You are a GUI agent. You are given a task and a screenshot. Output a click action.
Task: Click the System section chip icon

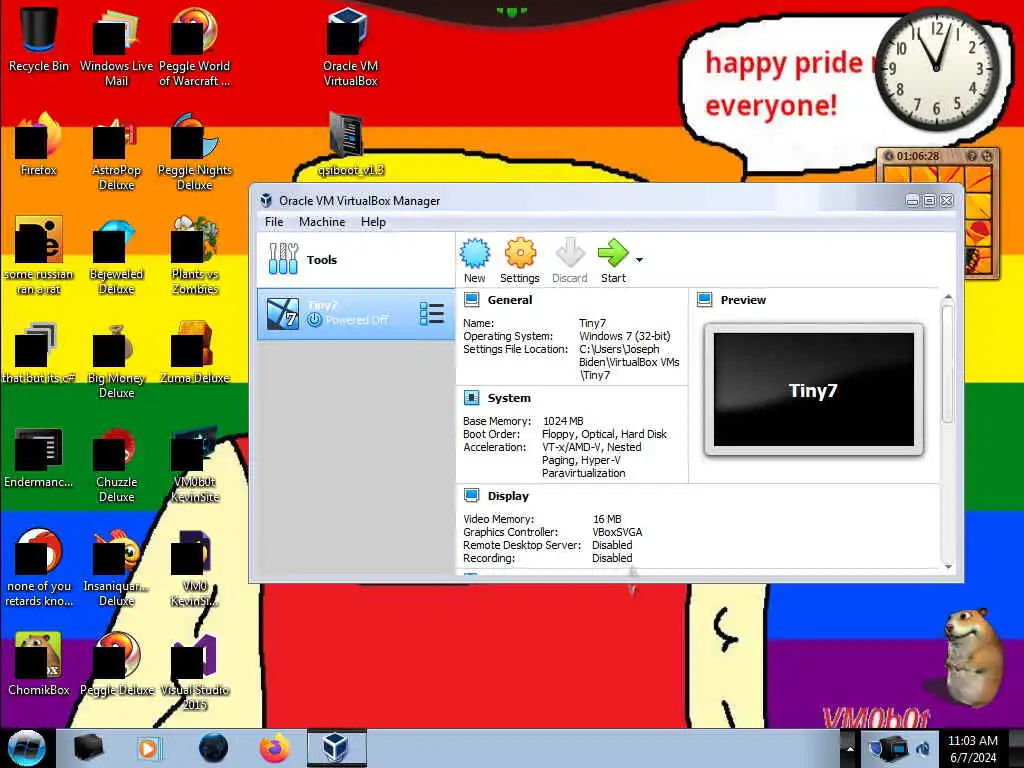471,398
